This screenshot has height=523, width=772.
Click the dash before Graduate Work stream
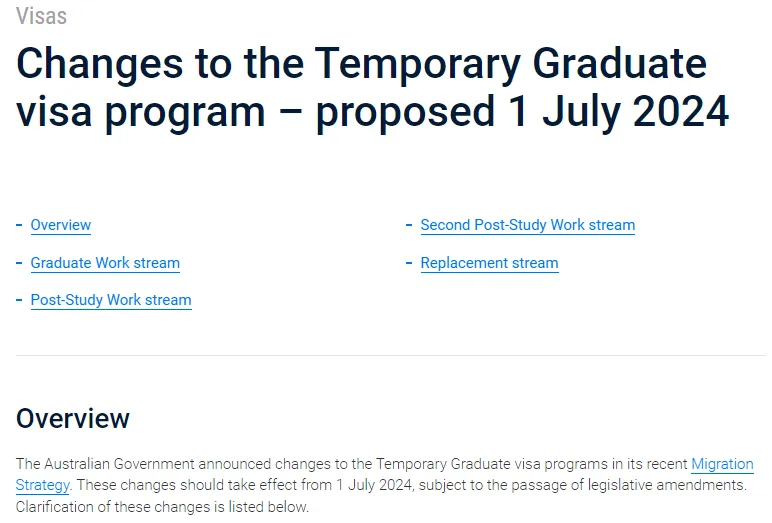(x=19, y=263)
